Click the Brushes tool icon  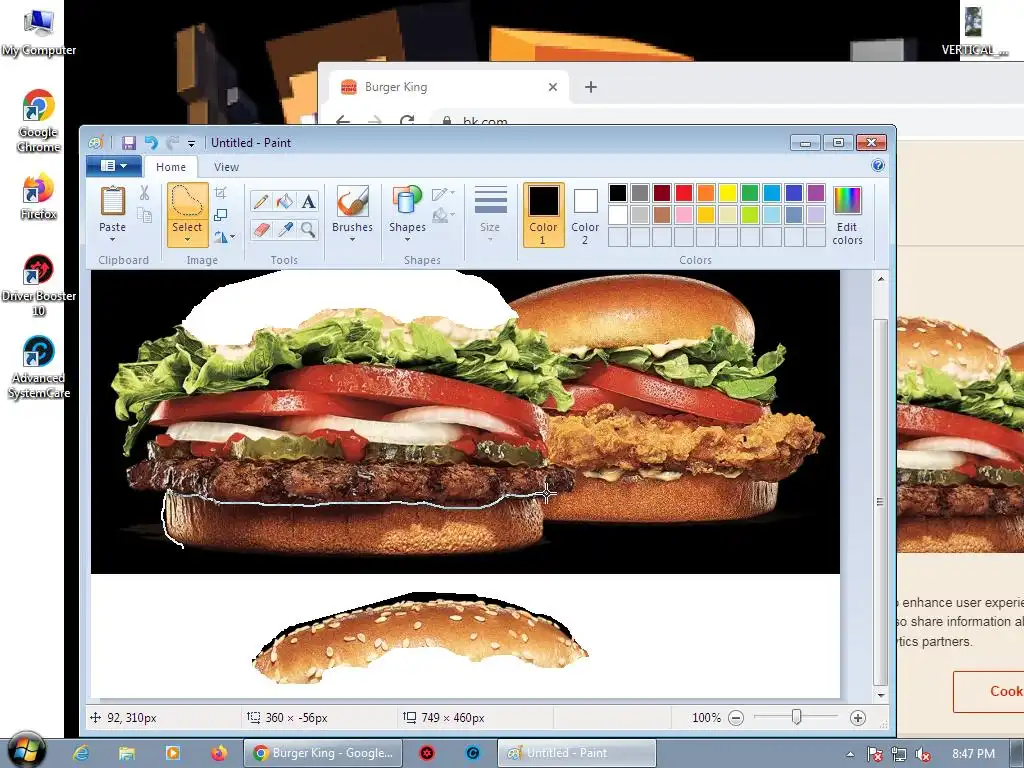point(352,201)
